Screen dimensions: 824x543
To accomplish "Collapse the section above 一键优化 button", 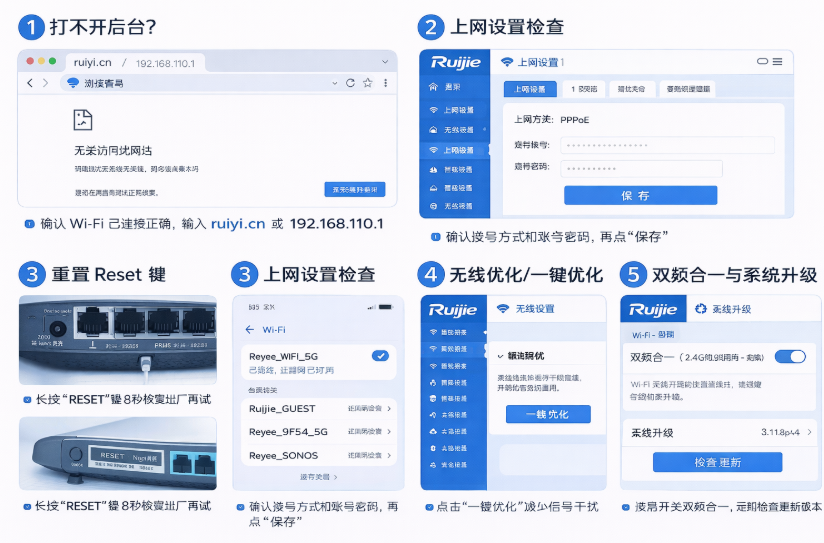I will click(500, 356).
